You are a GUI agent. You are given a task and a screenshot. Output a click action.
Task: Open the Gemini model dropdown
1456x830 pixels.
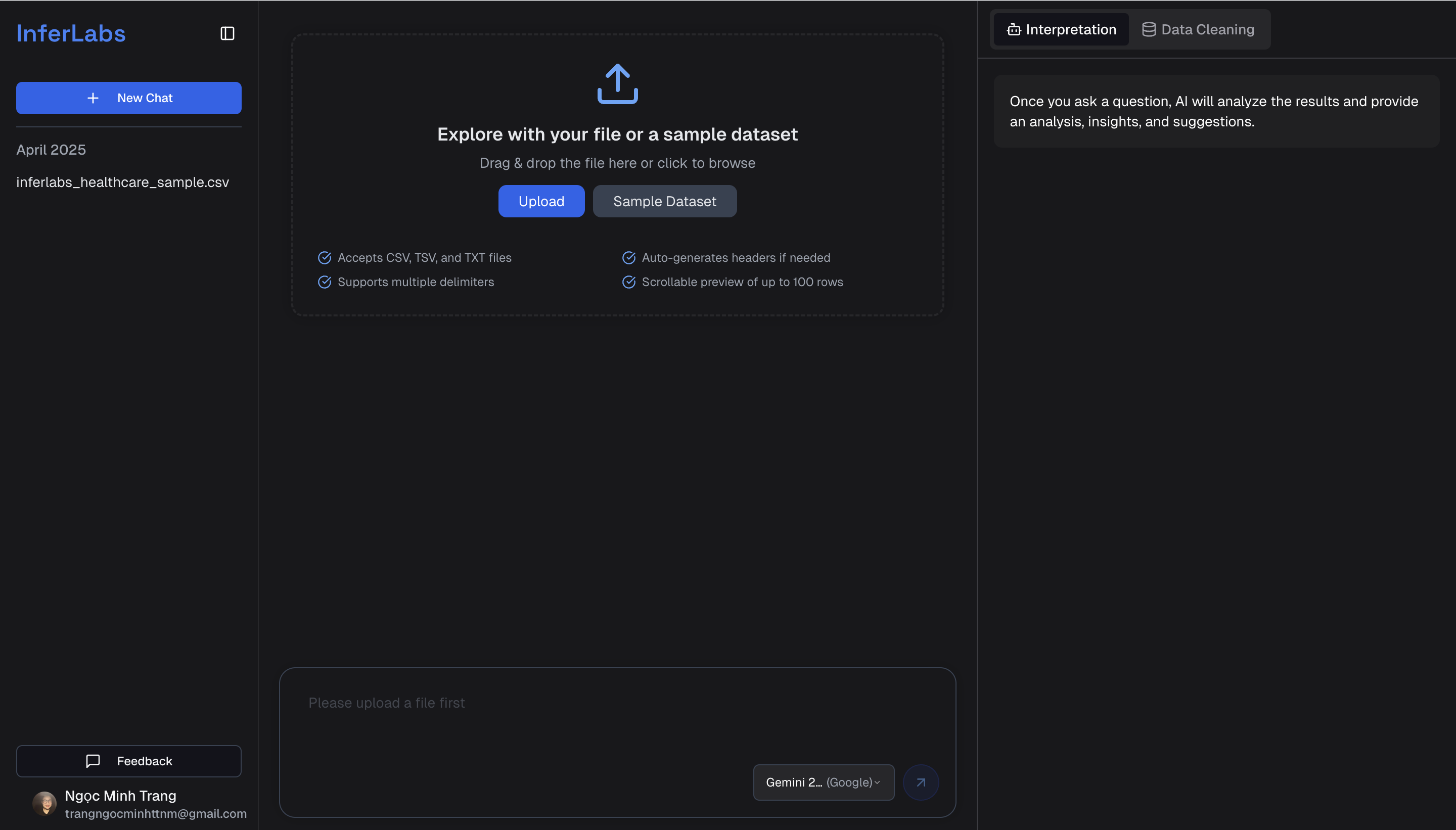823,782
